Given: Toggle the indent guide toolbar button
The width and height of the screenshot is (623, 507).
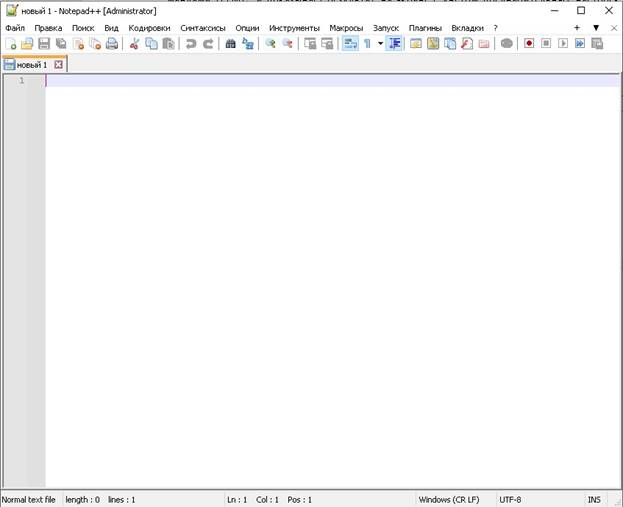Looking at the screenshot, I should tap(394, 44).
